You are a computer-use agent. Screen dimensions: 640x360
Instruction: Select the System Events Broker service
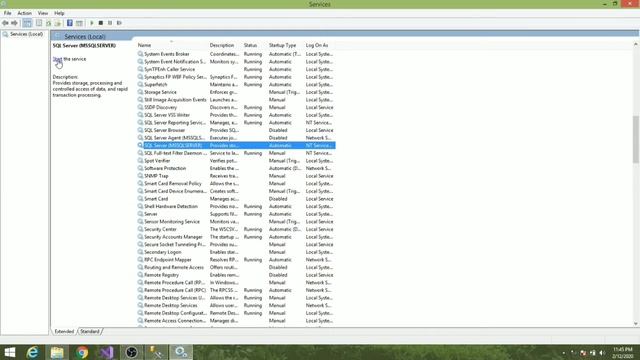[236, 54]
